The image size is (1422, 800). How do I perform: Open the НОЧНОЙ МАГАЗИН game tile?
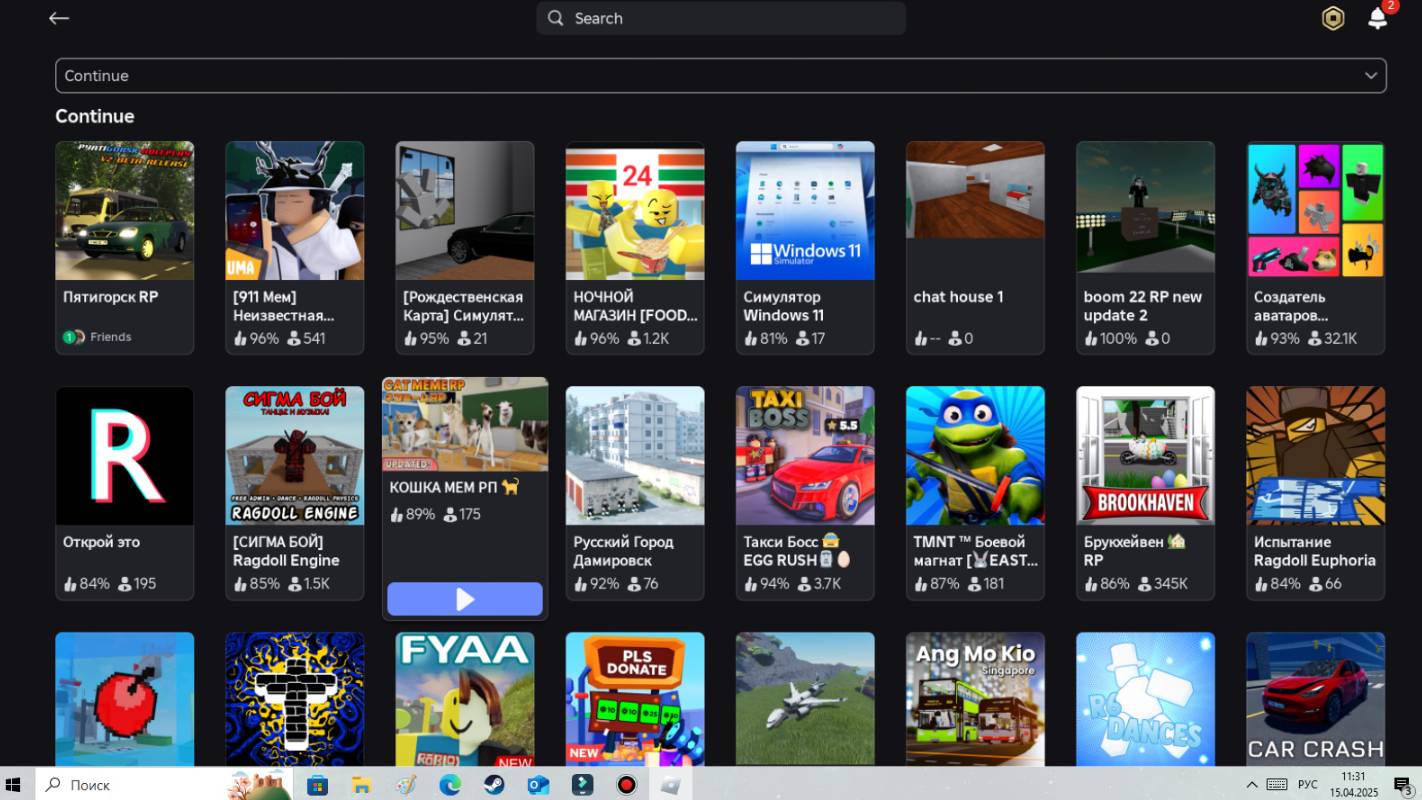635,248
